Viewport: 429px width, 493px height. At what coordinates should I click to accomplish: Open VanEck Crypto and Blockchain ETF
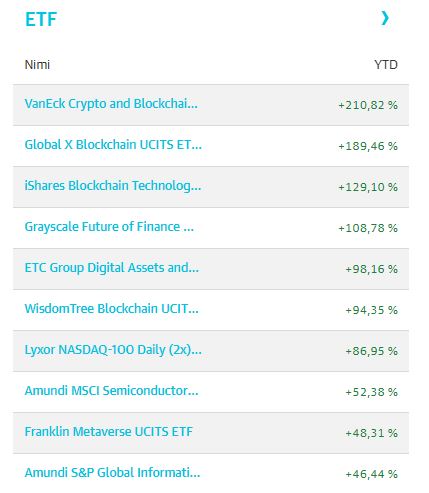click(111, 104)
